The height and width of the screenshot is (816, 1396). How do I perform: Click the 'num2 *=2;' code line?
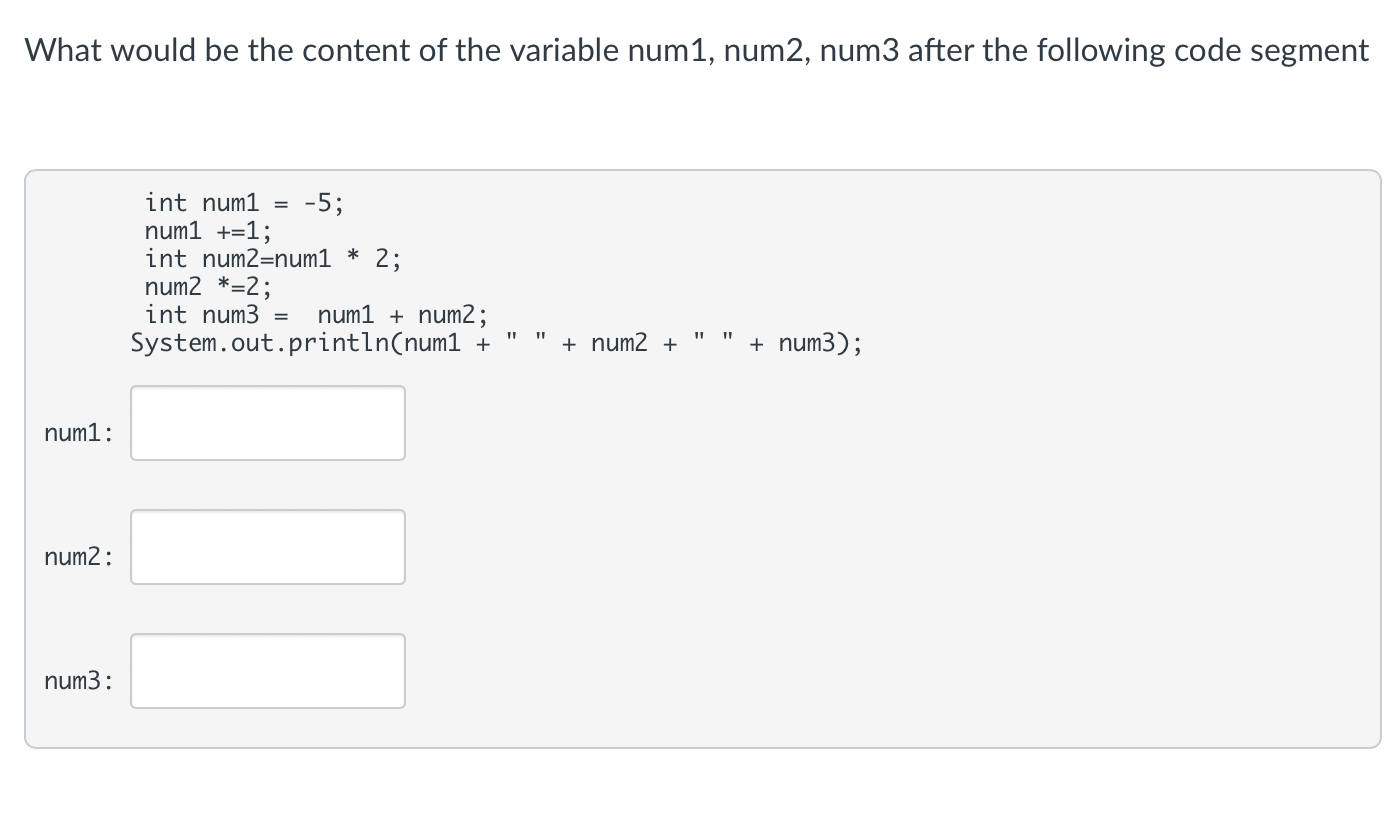[x=208, y=287]
